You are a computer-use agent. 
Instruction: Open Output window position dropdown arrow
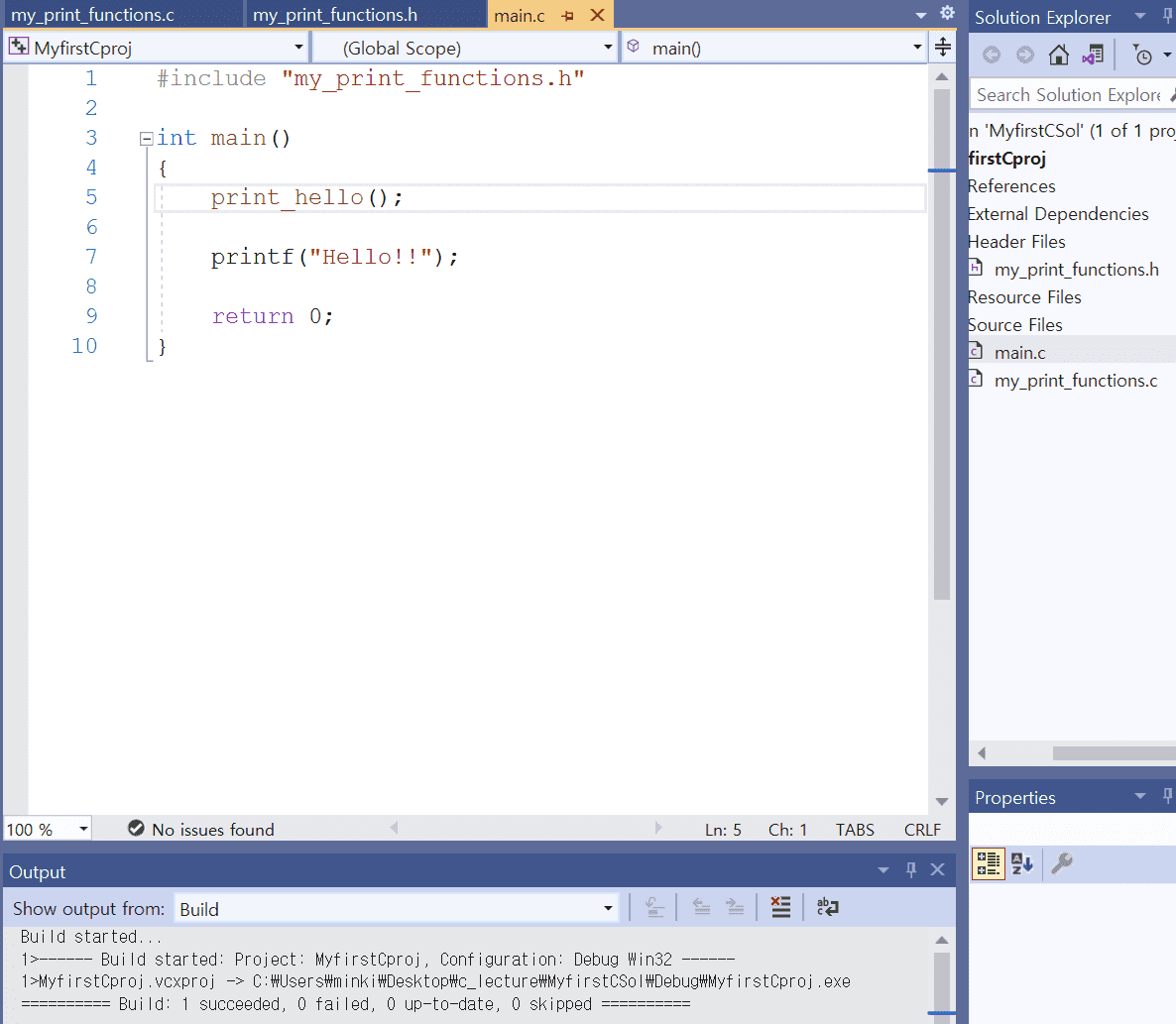883,870
